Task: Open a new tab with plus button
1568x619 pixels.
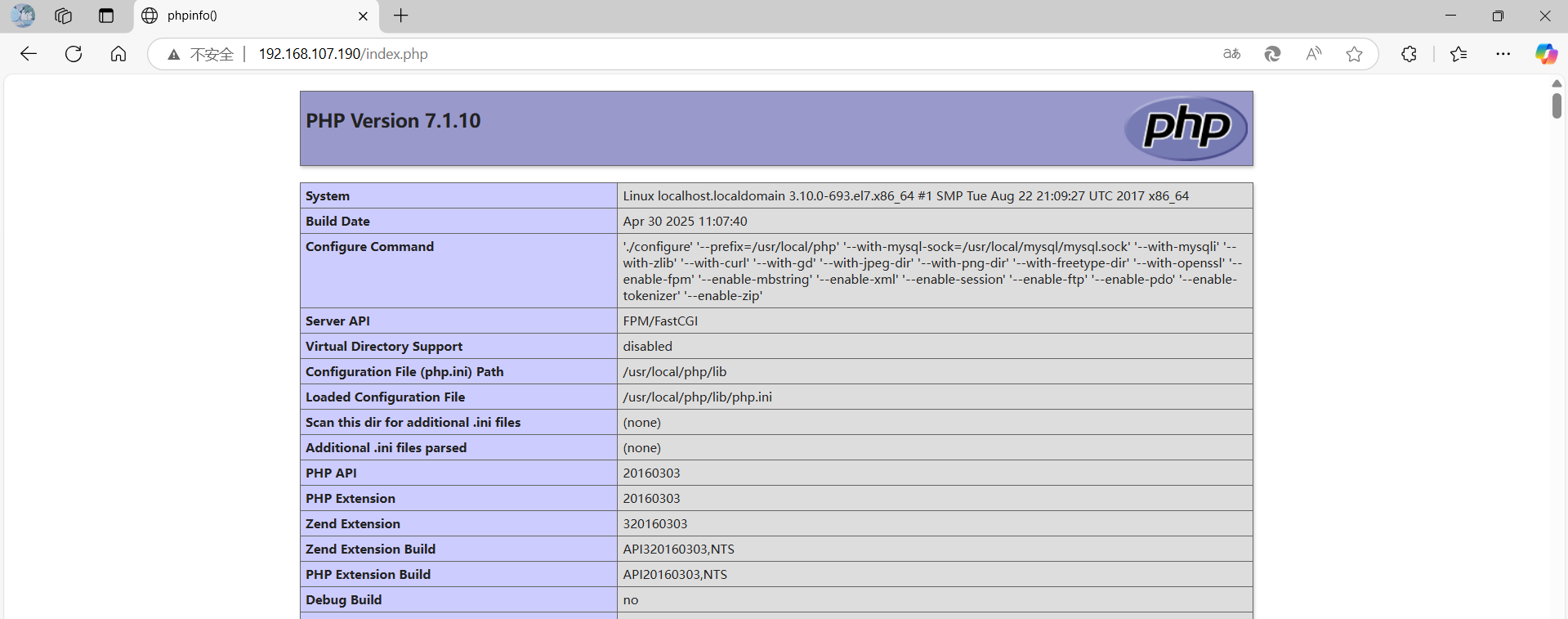Action: click(x=400, y=16)
